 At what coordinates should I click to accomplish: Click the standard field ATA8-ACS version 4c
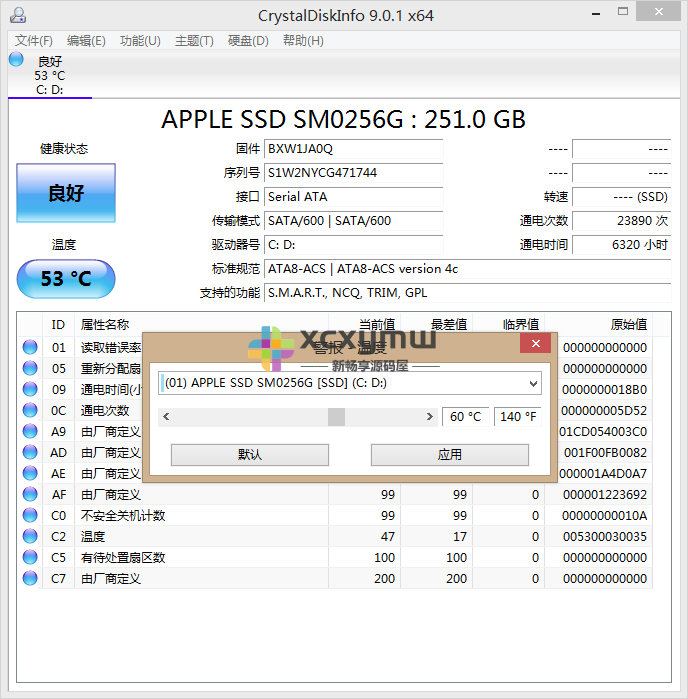pos(468,269)
